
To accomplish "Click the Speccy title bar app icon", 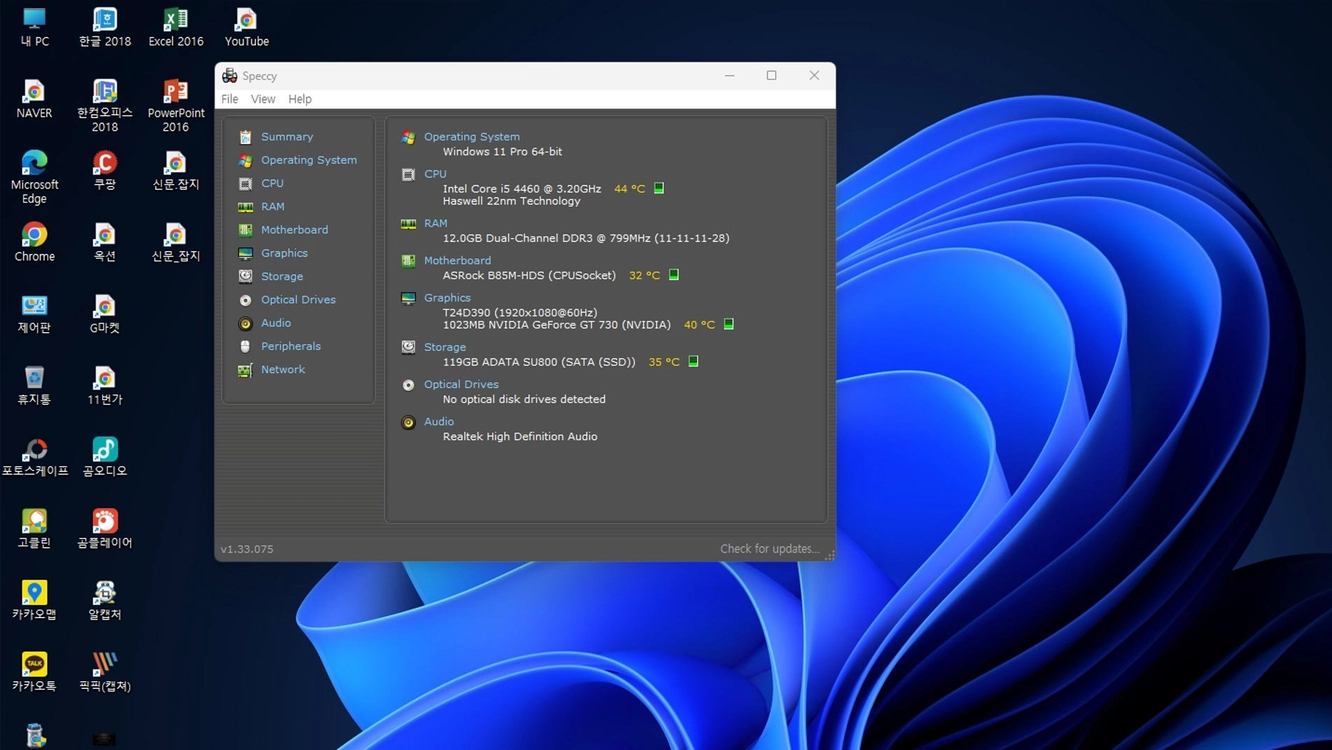I will tap(230, 76).
